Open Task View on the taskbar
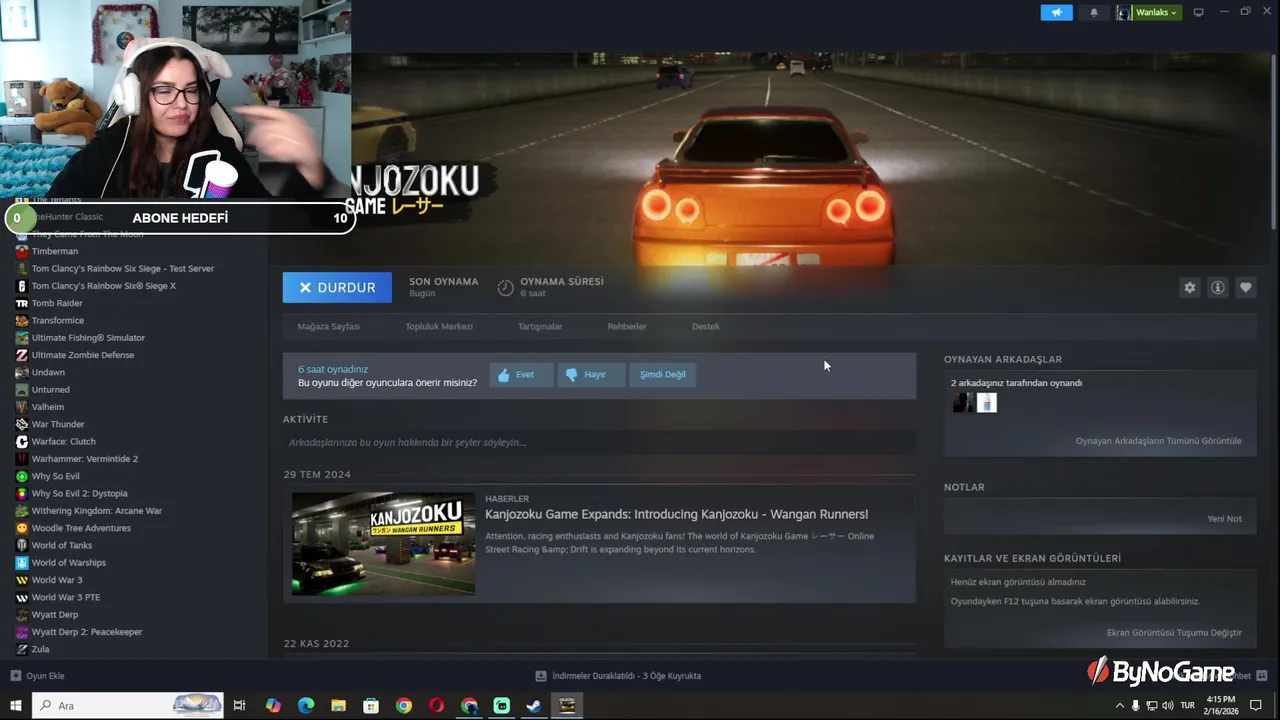The image size is (1280, 720). (239, 705)
